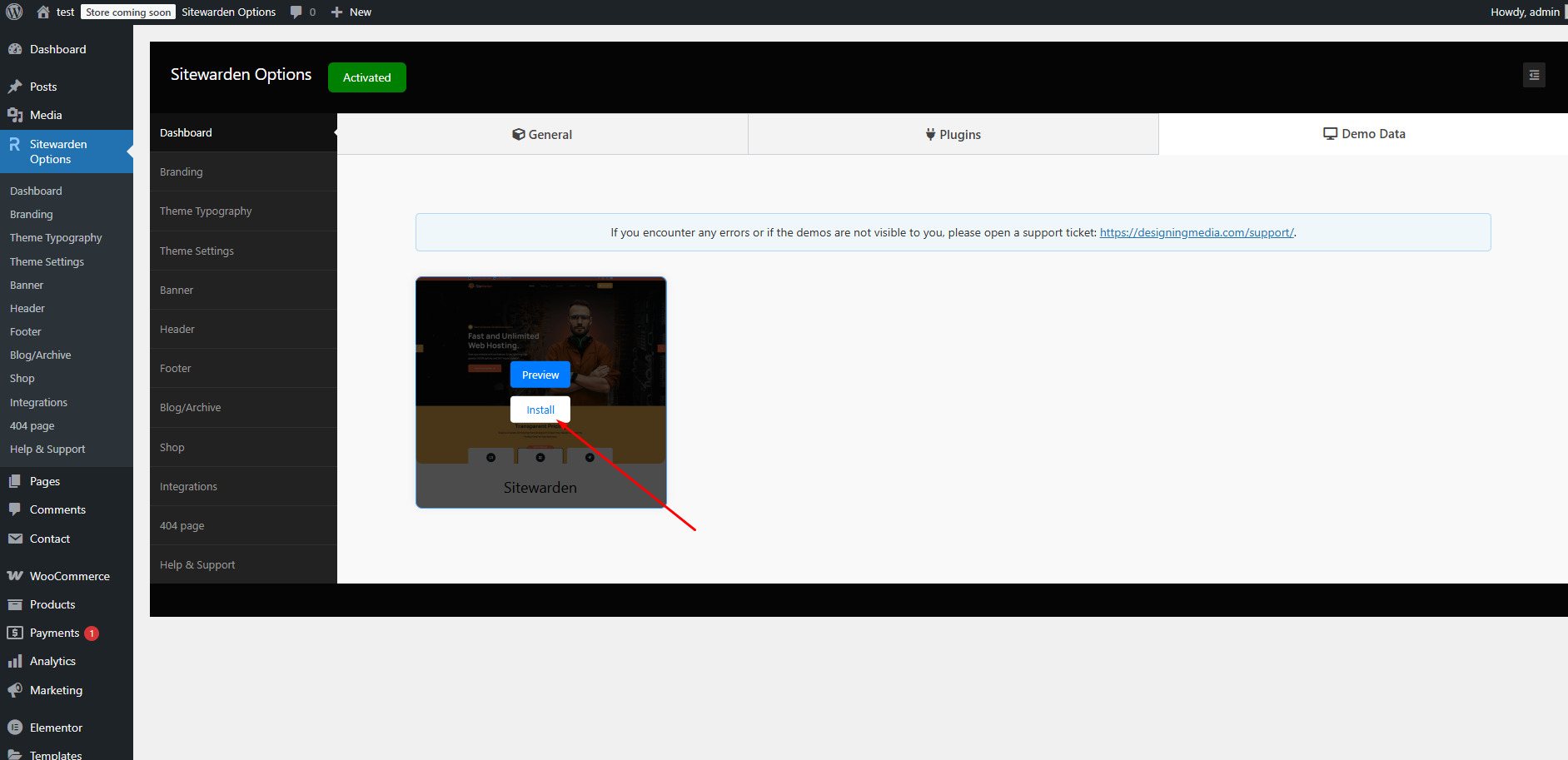Click the WooCommerce logo icon in the sidebar
The image size is (1568, 760).
click(15, 576)
